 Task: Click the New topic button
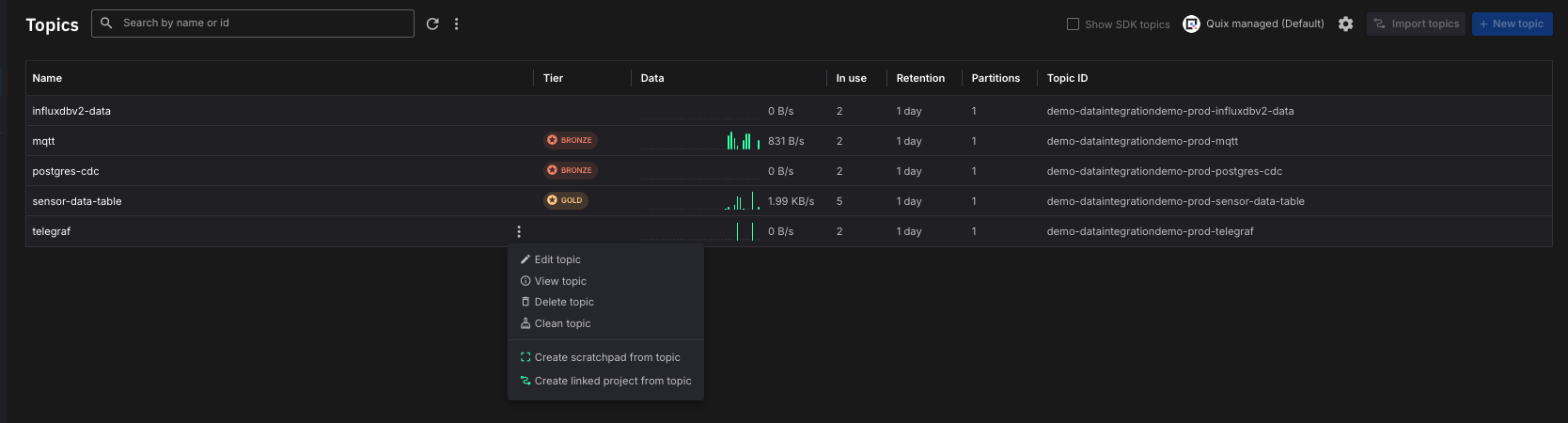click(x=1512, y=23)
